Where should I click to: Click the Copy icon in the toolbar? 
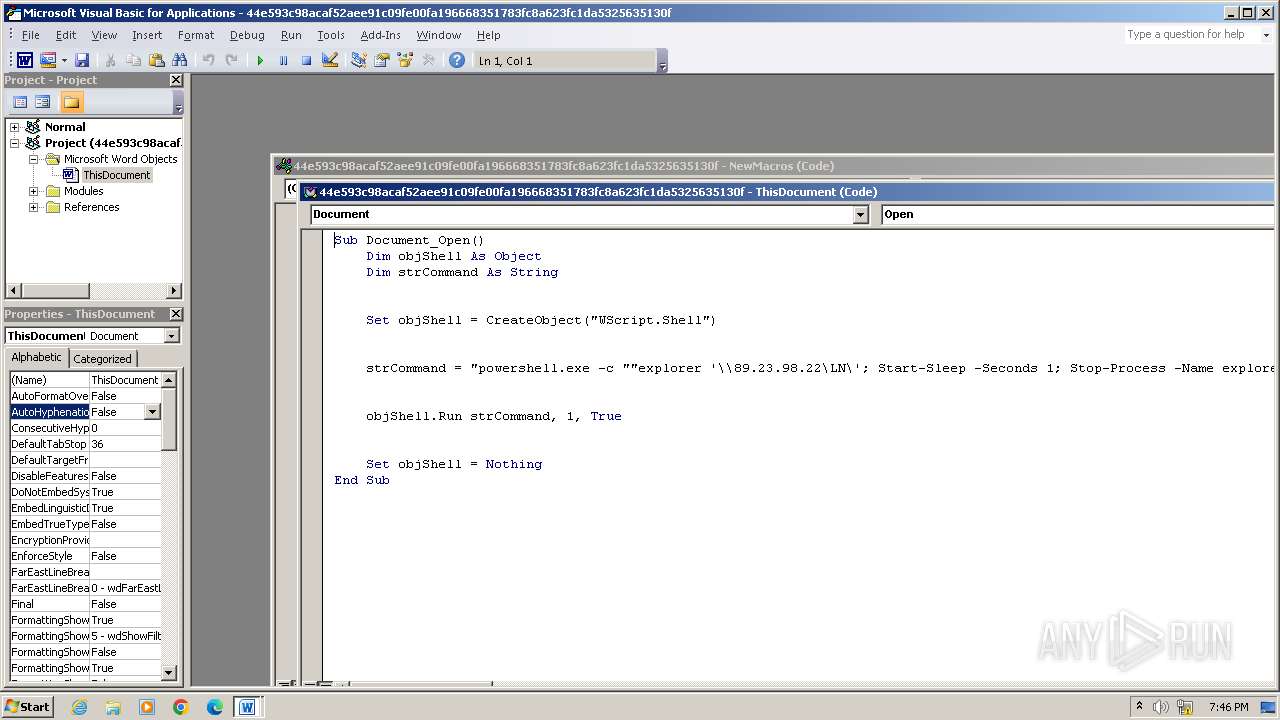(133, 61)
